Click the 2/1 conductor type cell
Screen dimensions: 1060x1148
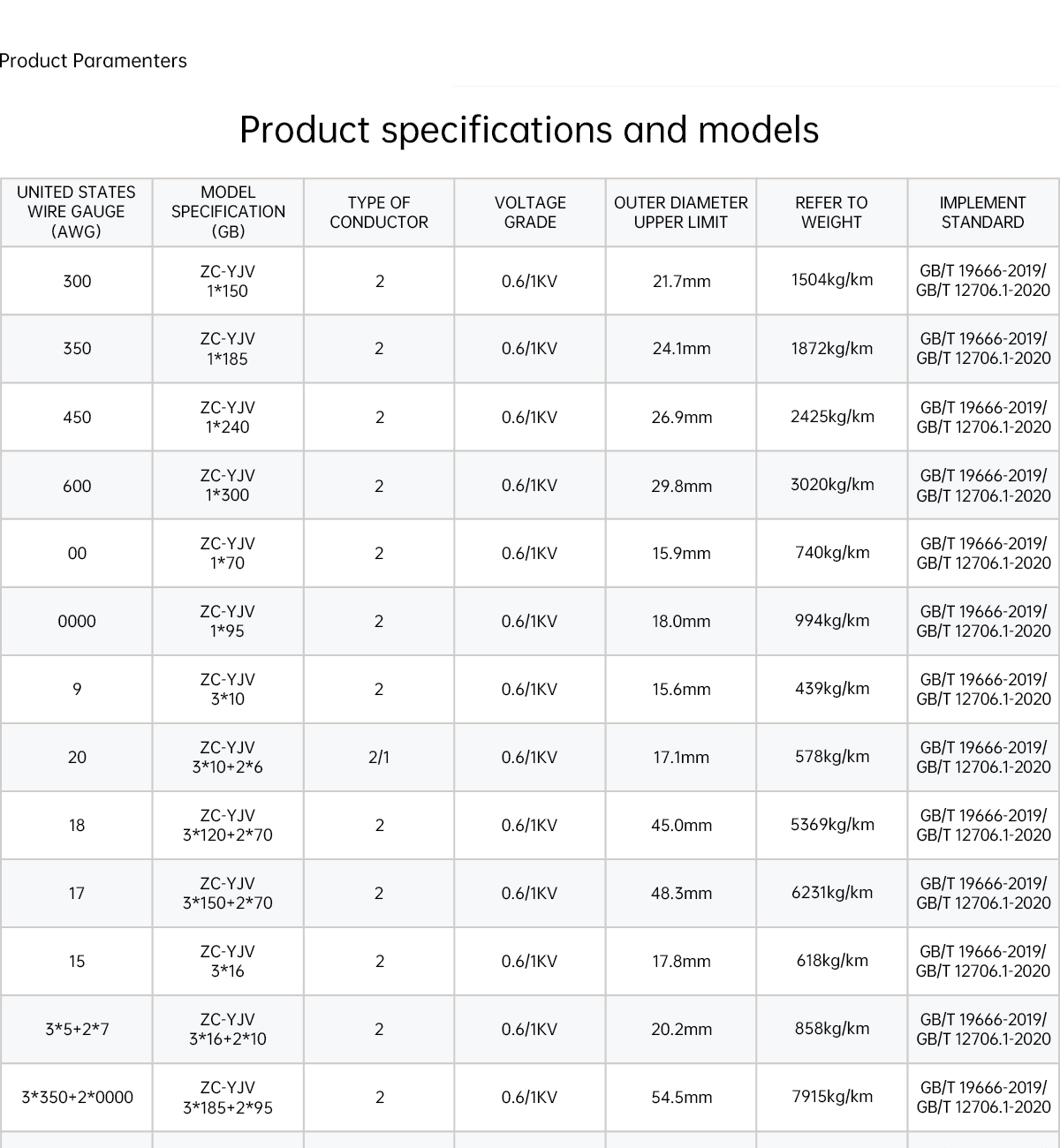click(x=379, y=757)
